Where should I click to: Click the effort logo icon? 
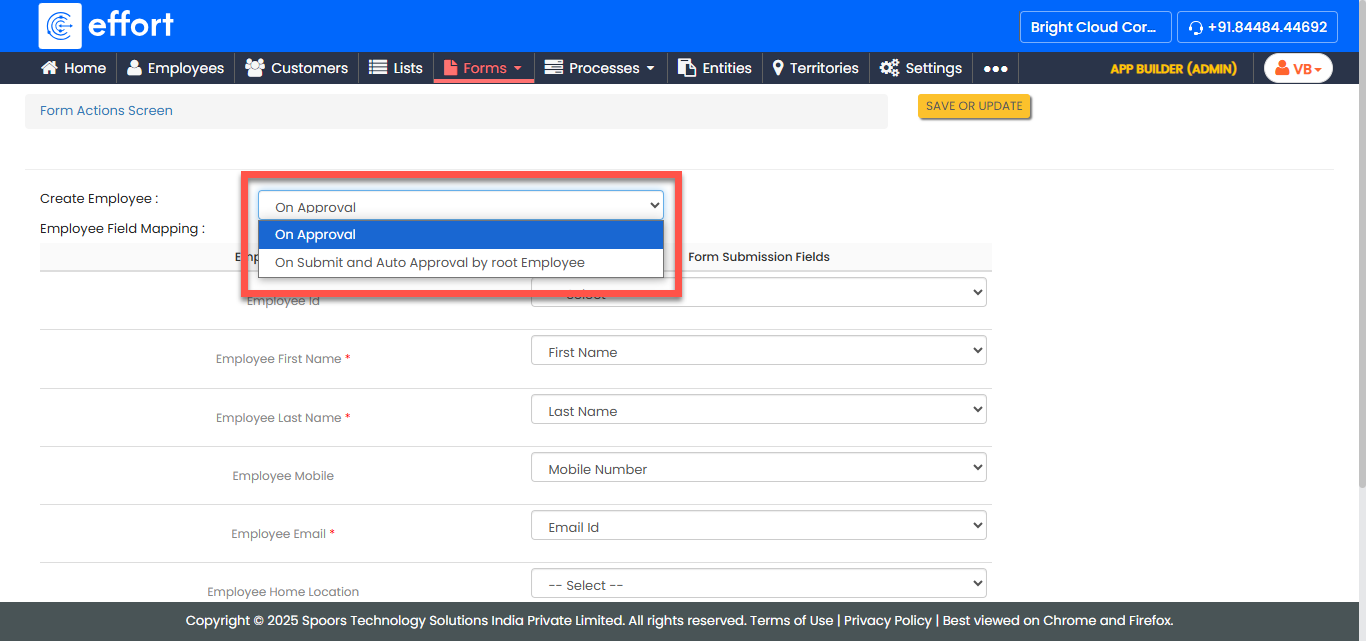[x=60, y=26]
